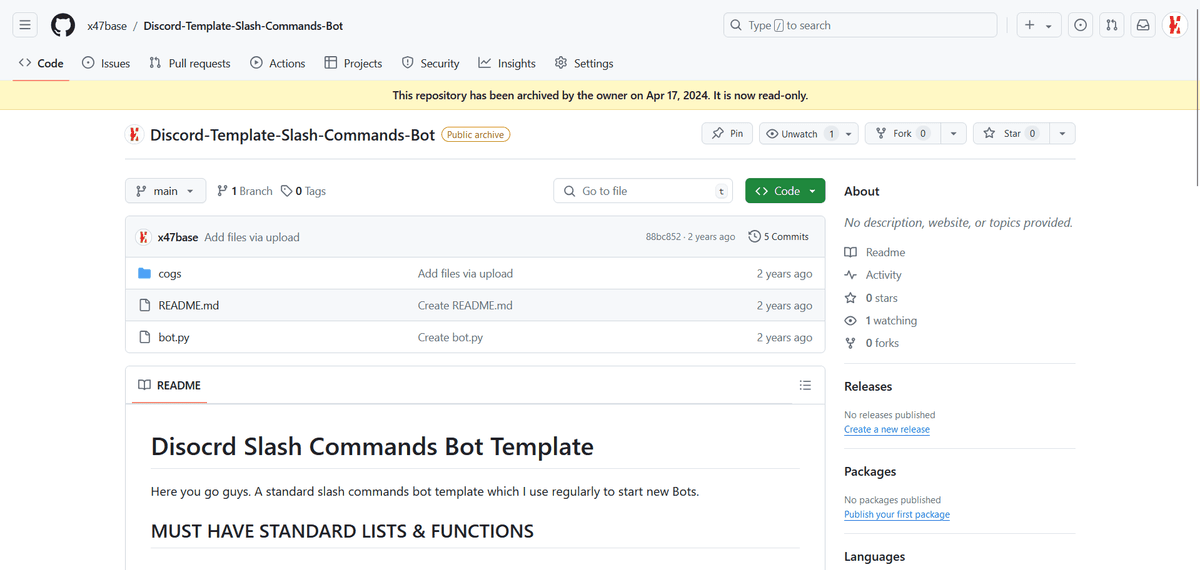This screenshot has height=570, width=1200.
Task: Pin this repository
Action: pos(727,133)
